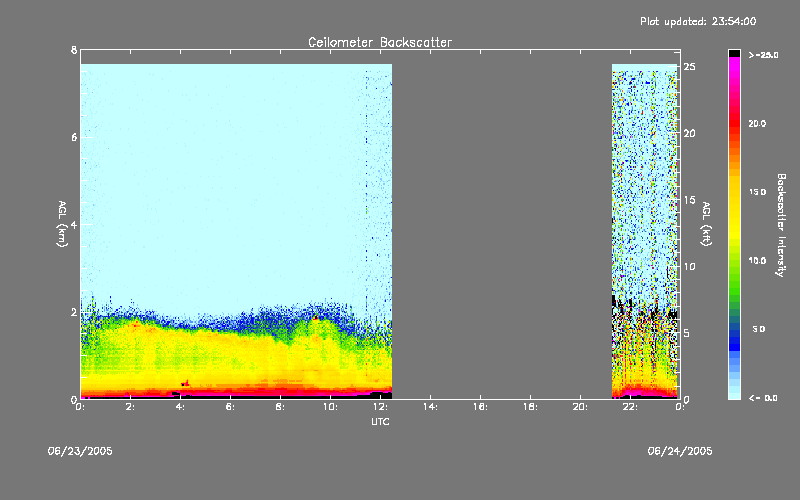Click the 15.0 colorbar value label
This screenshot has height=500, width=800.
click(757, 192)
